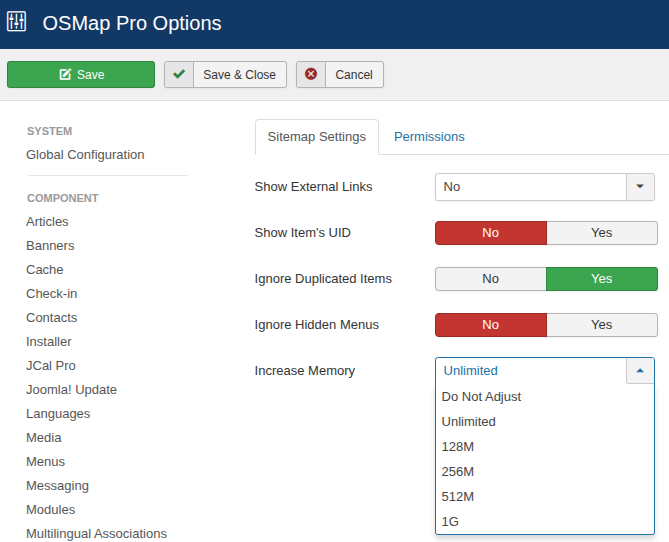Open the Sitemap Settings tab
The height and width of the screenshot is (542, 669).
click(x=317, y=137)
